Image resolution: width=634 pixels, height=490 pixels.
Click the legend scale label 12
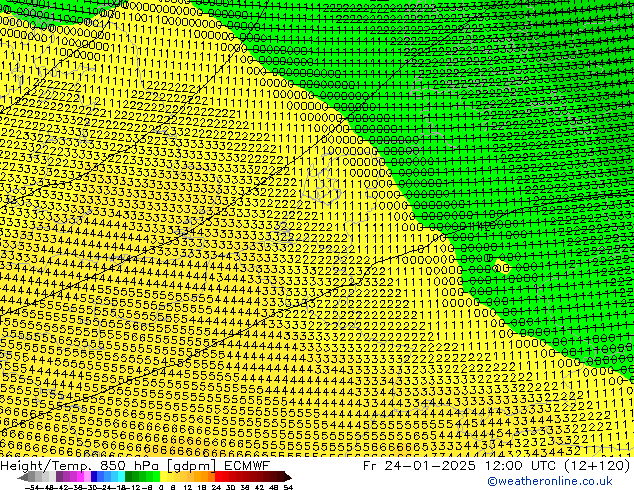pos(188,487)
